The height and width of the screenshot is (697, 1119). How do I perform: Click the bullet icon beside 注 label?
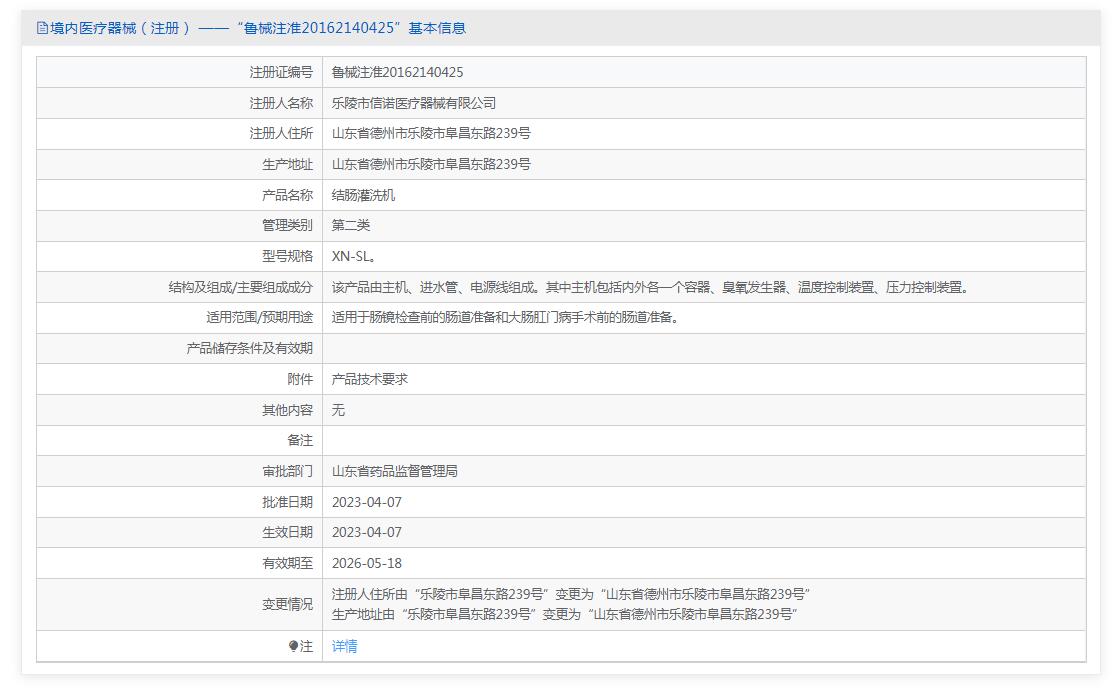pyautogui.click(x=293, y=646)
